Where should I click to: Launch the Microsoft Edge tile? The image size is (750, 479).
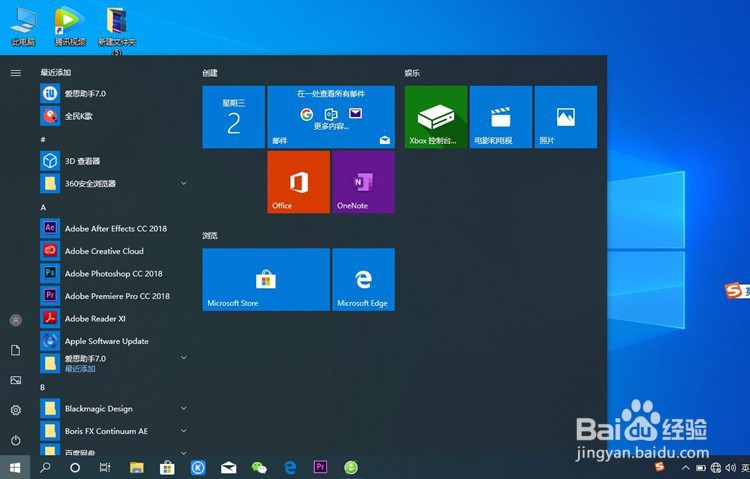(x=364, y=279)
